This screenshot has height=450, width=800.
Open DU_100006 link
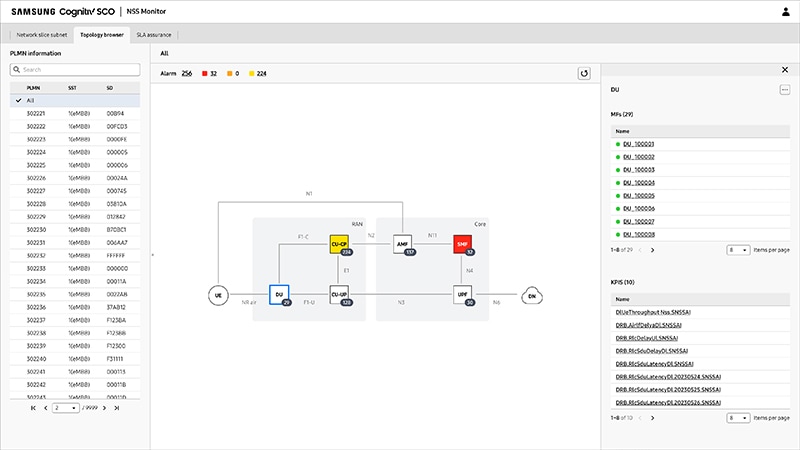click(x=638, y=209)
